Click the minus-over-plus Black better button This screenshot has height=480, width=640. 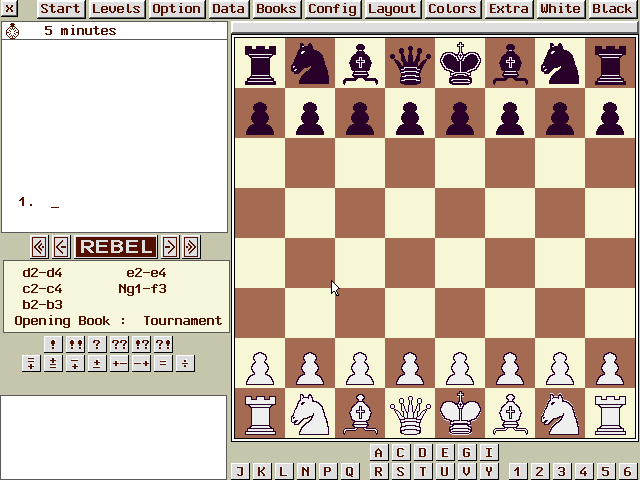coord(75,363)
